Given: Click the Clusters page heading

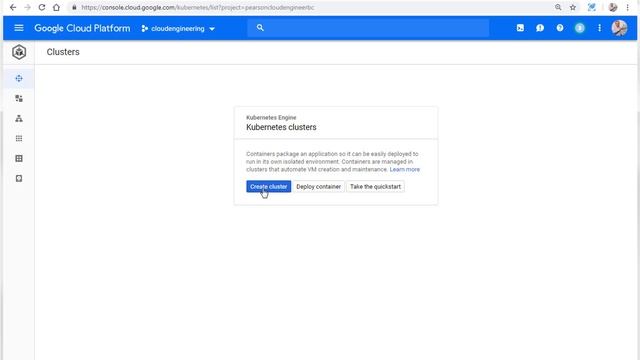Looking at the screenshot, I should [63, 52].
